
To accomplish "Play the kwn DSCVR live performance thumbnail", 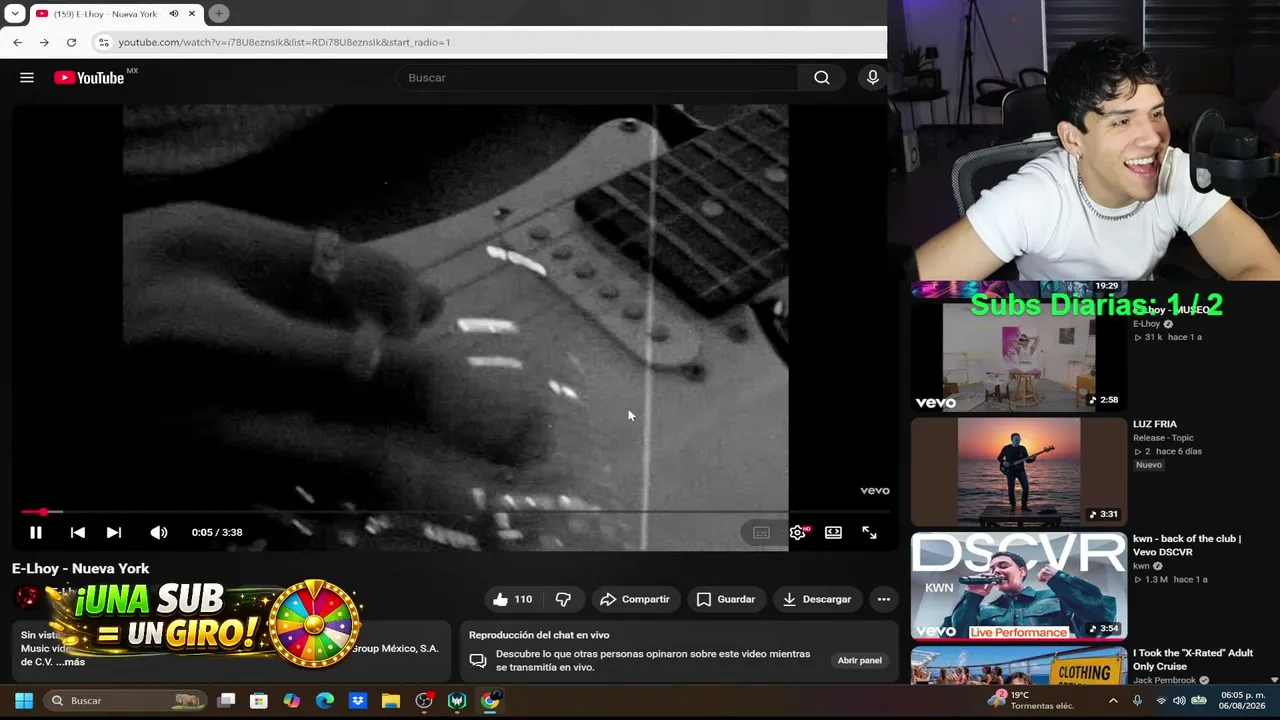I will (1019, 586).
